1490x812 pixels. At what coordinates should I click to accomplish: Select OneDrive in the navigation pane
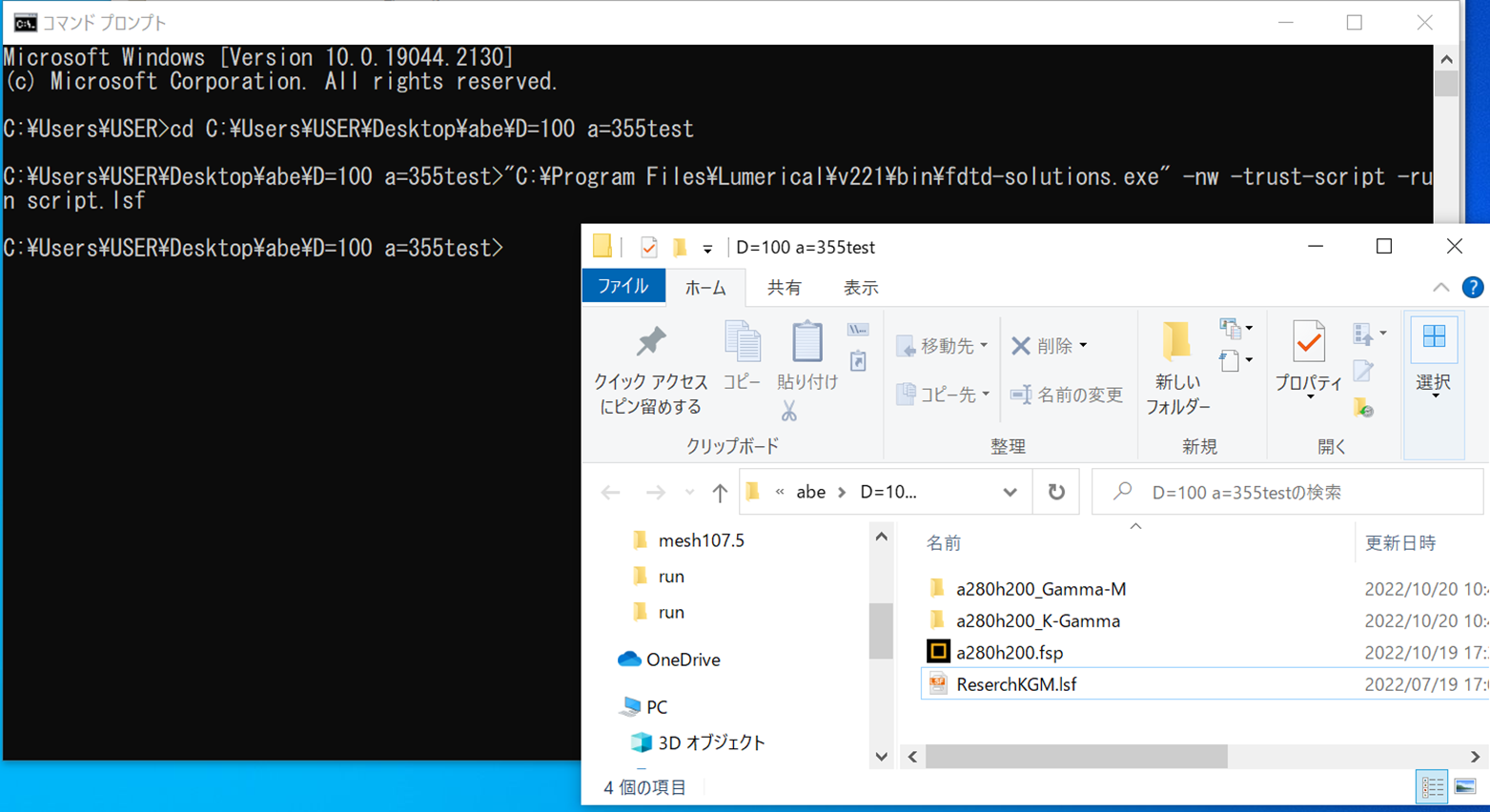pyautogui.click(x=683, y=660)
